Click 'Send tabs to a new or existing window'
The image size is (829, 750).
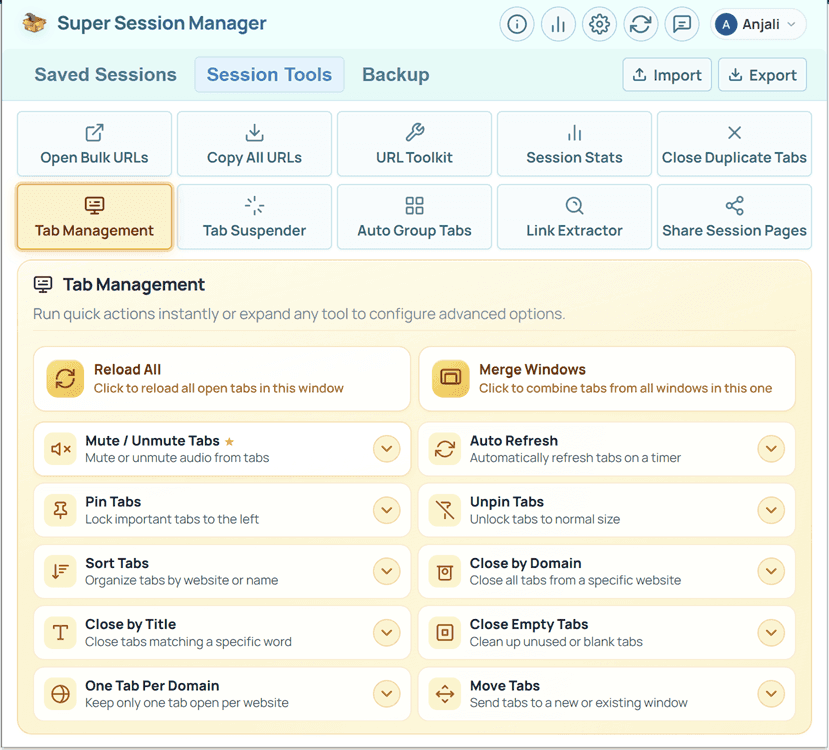pyautogui.click(x=578, y=703)
